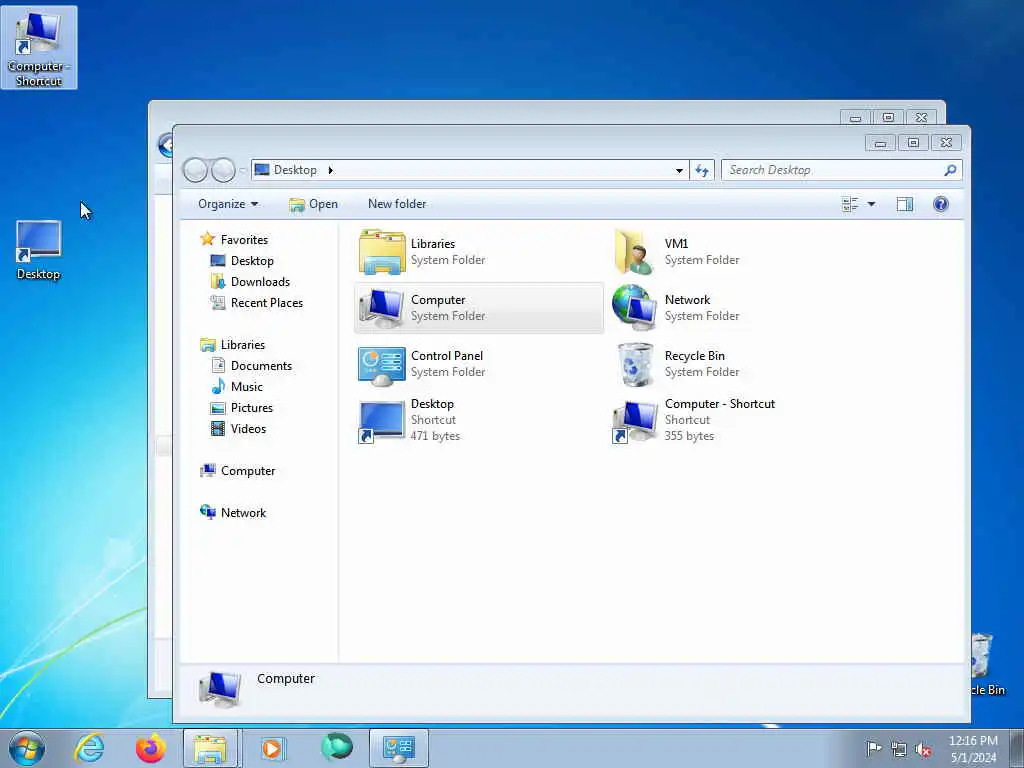Screen dimensions: 1024x768
Task: Click New folder in the toolbar
Action: [397, 204]
